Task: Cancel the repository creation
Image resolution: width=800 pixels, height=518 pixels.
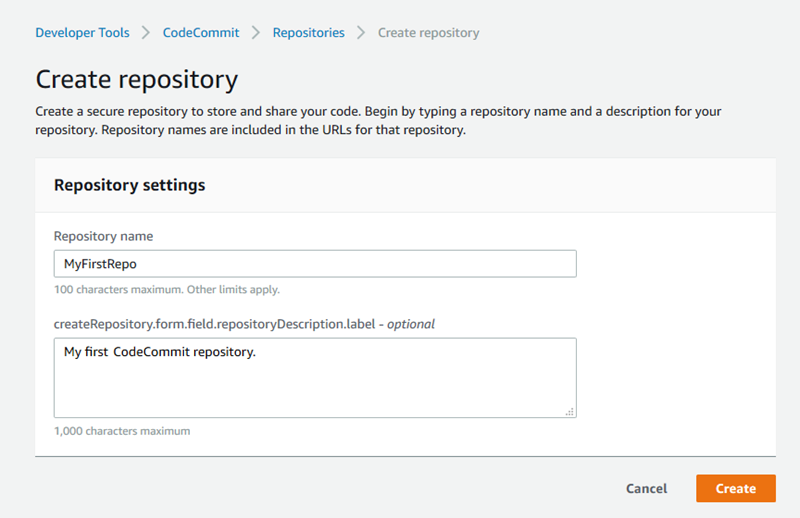Action: (646, 488)
